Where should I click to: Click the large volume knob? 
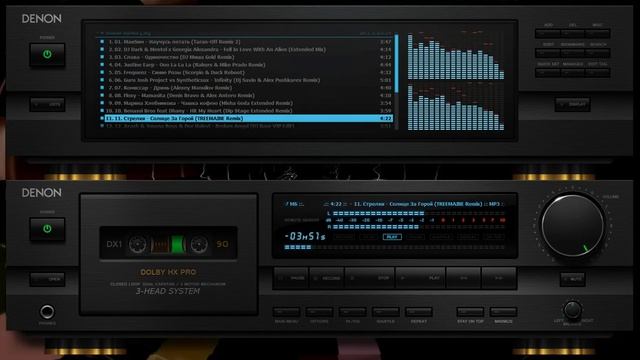click(573, 225)
